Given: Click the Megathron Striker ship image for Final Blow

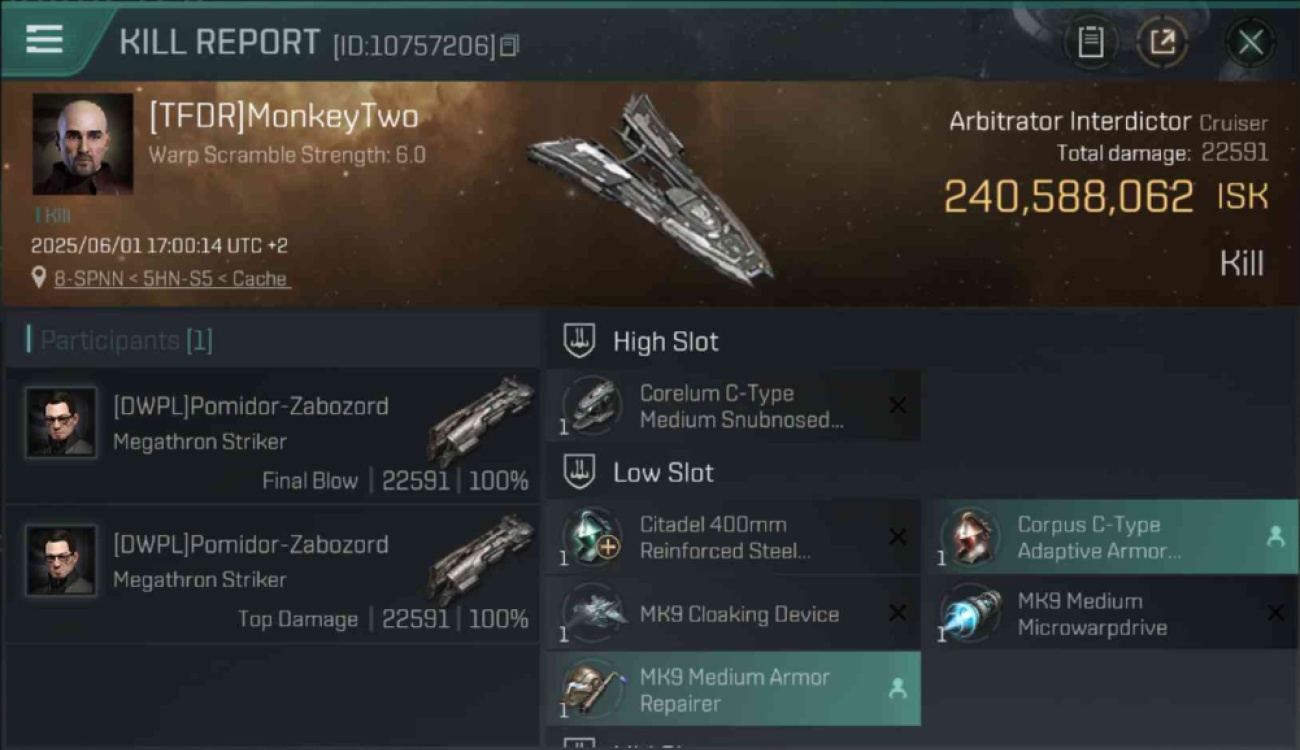Looking at the screenshot, I should click(481, 420).
